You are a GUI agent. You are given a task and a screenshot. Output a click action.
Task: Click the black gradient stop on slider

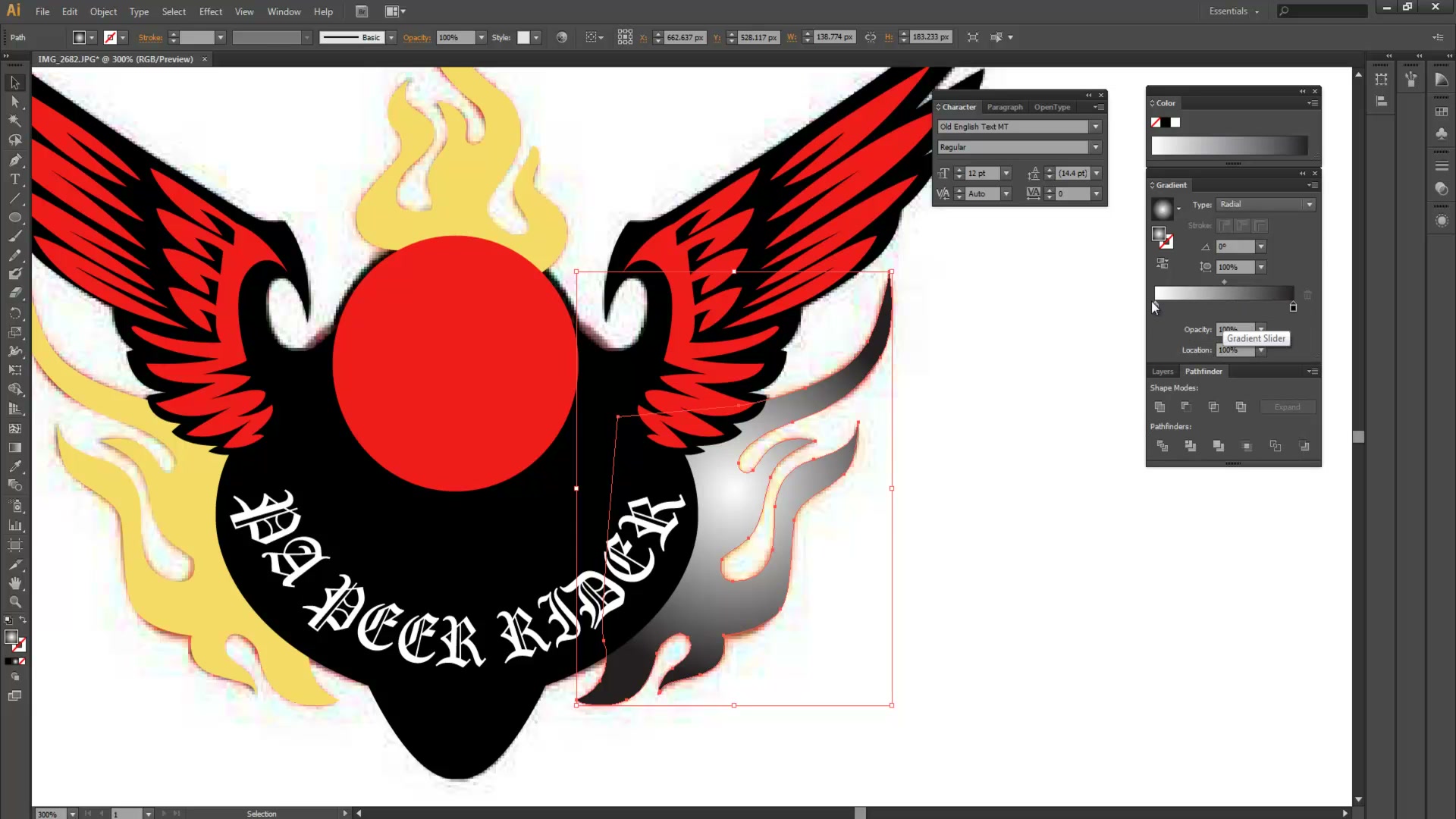click(x=1293, y=307)
